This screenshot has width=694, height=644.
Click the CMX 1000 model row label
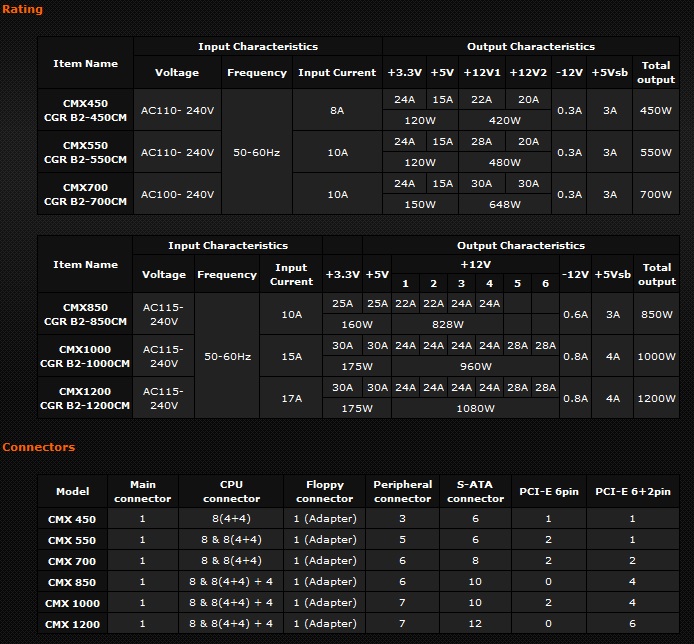pos(72,603)
